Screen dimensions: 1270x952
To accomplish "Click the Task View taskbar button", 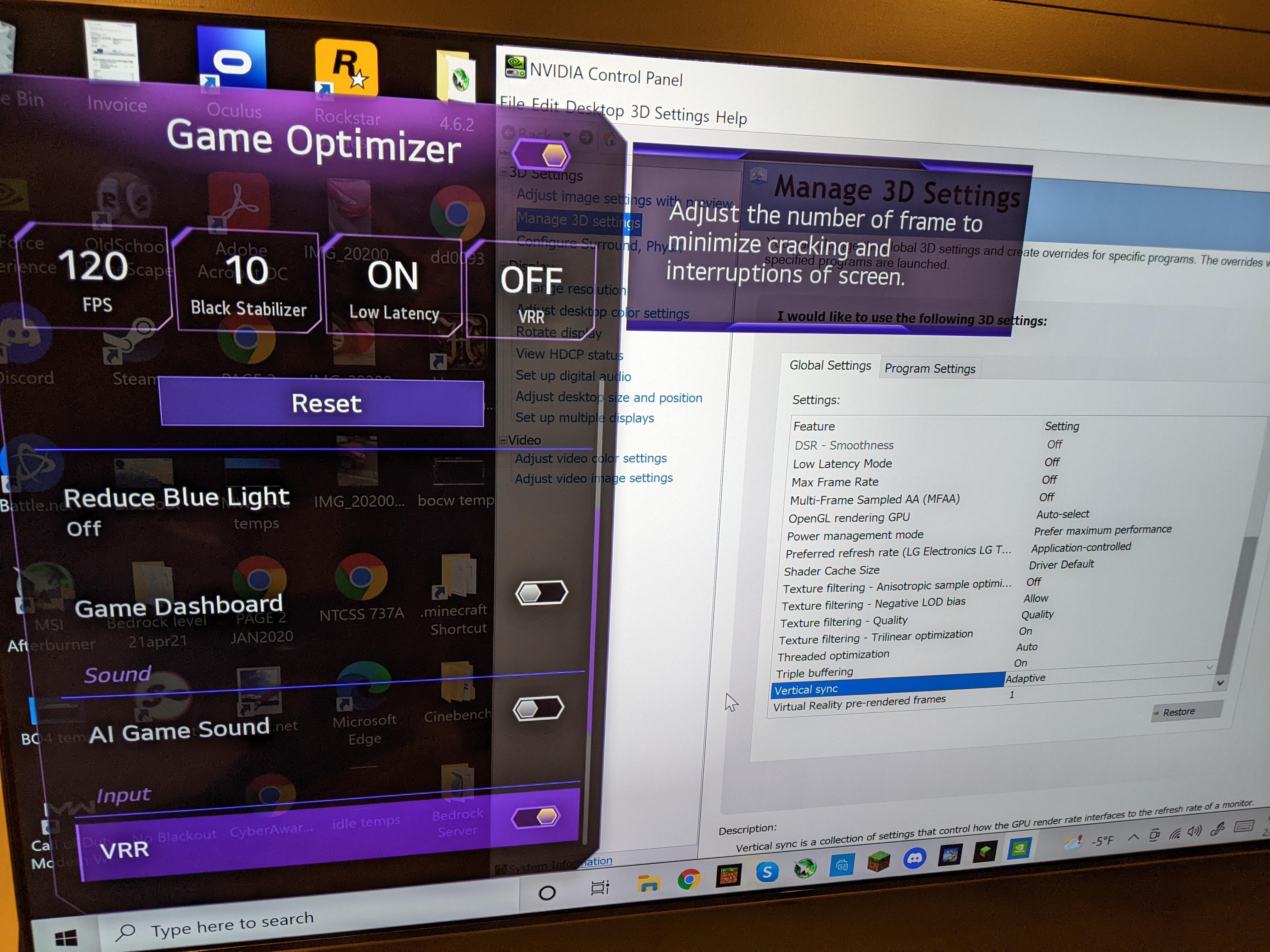I will pos(599,888).
